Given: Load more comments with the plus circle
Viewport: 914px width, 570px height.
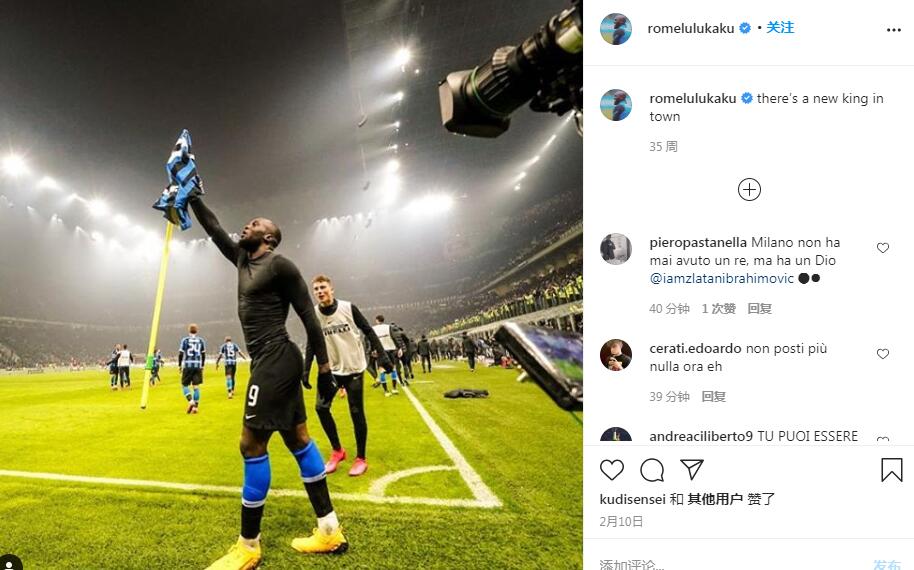Looking at the screenshot, I should point(749,189).
